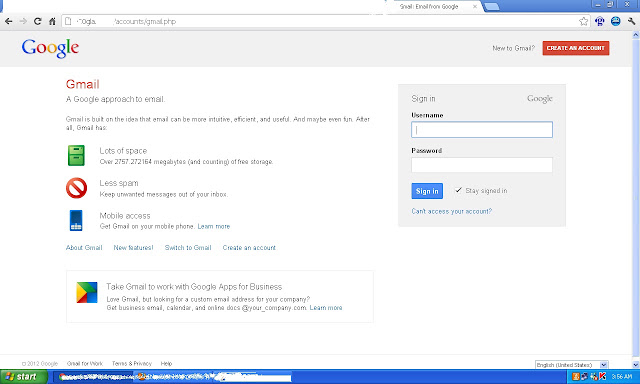Click the red K tray icon
Screen dimensions: 640x384
[x=602, y=377]
